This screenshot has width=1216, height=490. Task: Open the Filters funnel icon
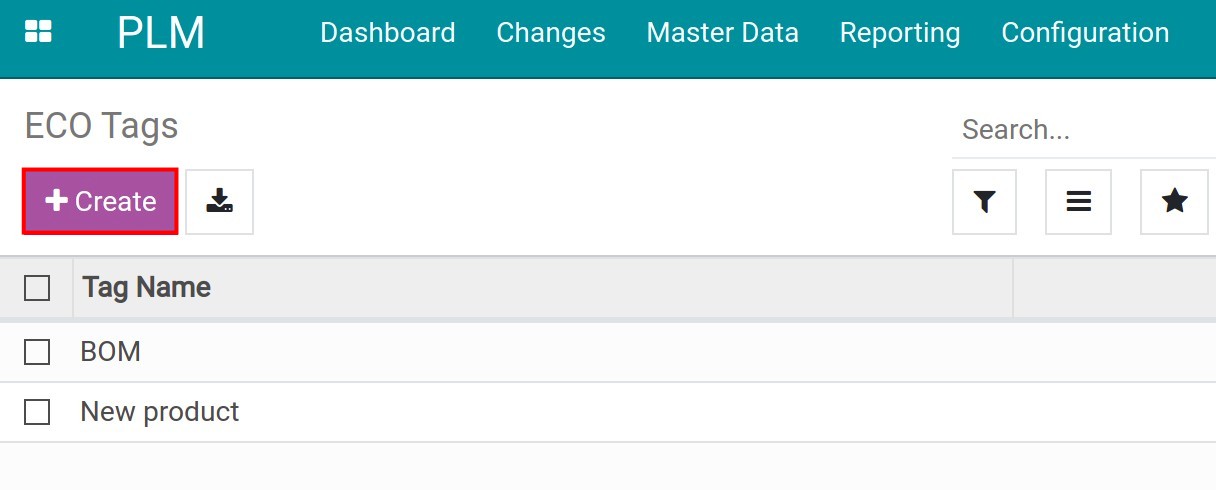click(x=984, y=202)
